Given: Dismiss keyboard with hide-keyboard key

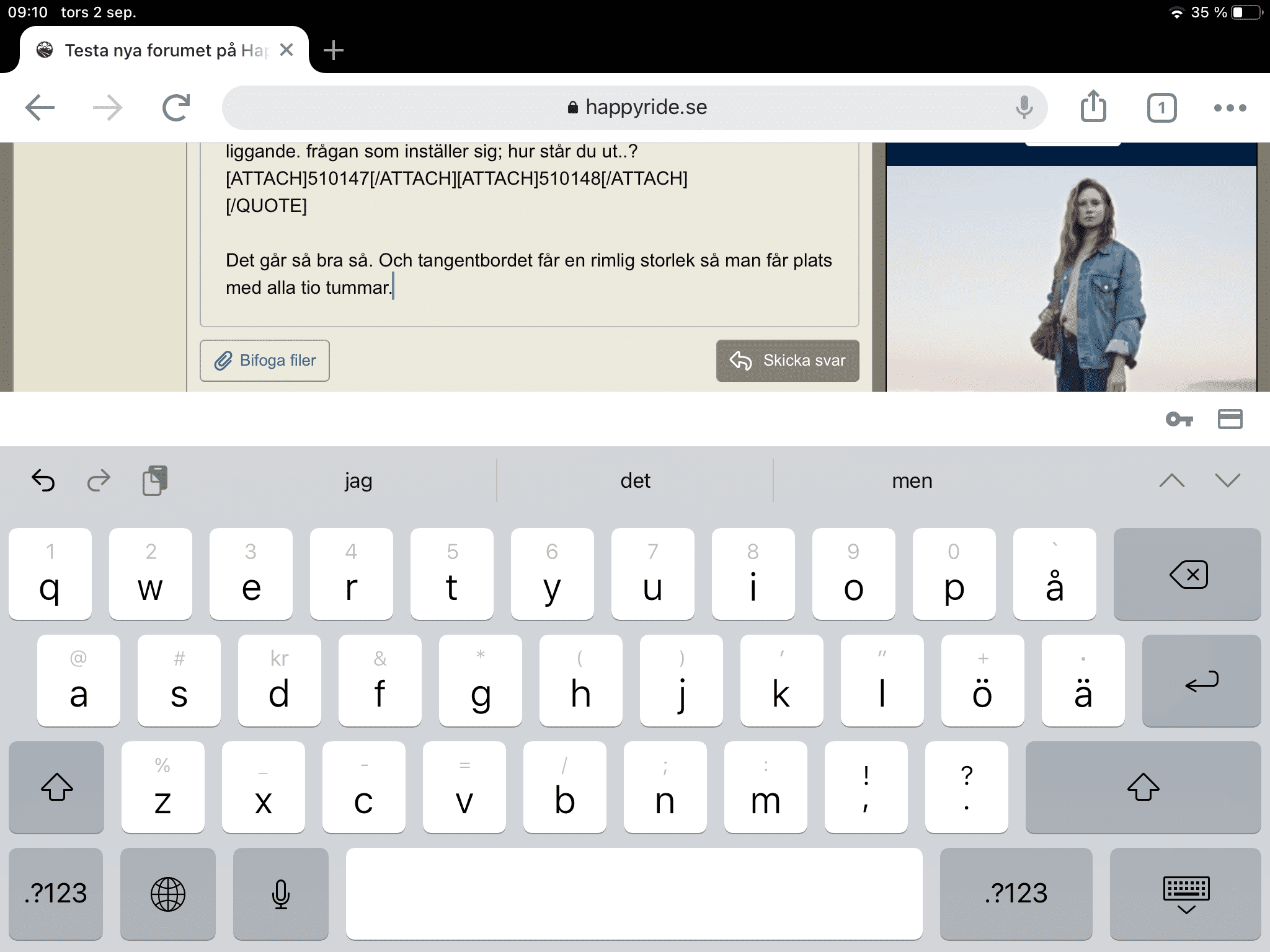Looking at the screenshot, I should coord(1186,894).
